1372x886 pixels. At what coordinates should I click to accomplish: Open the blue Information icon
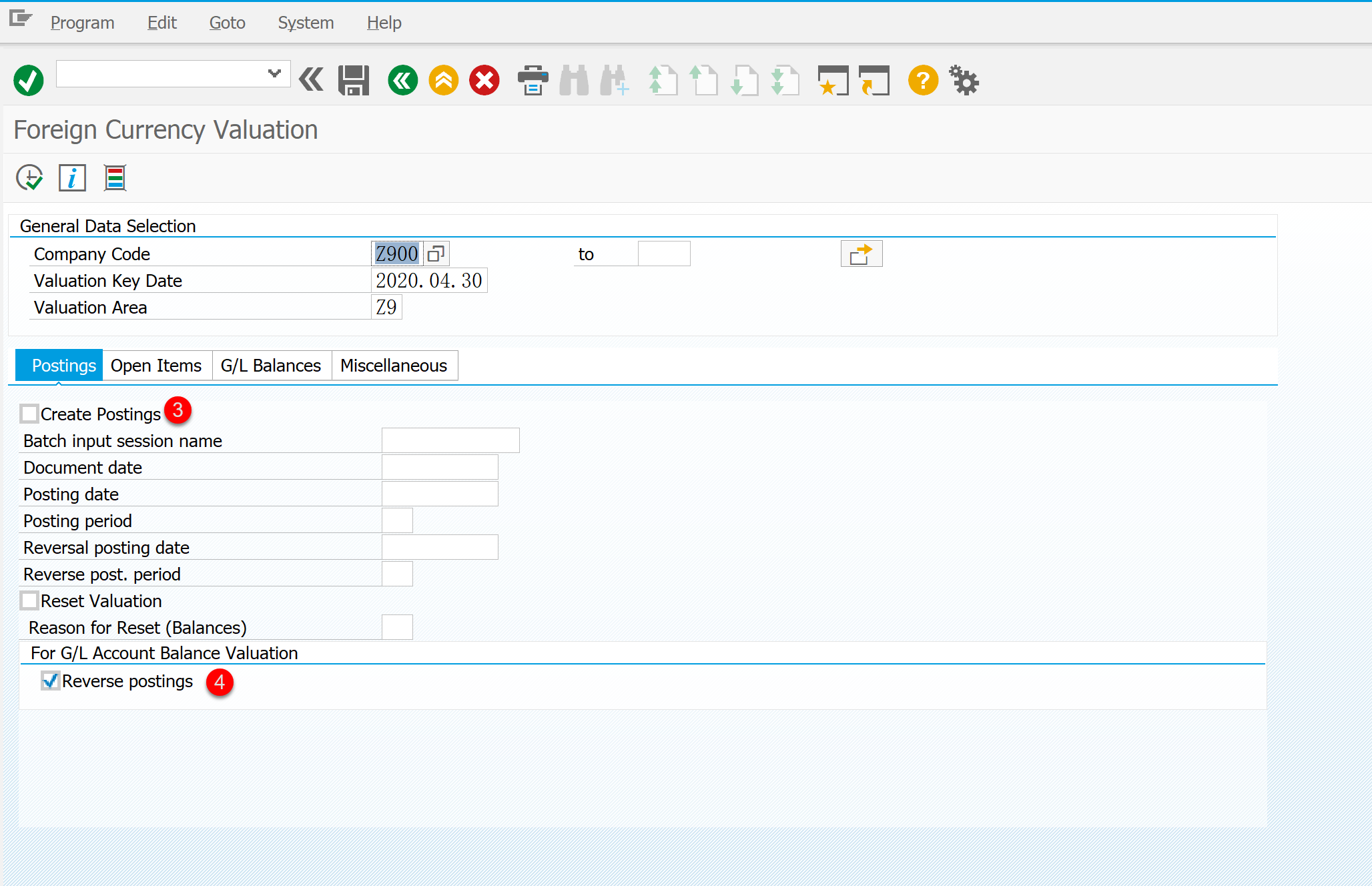(x=72, y=178)
